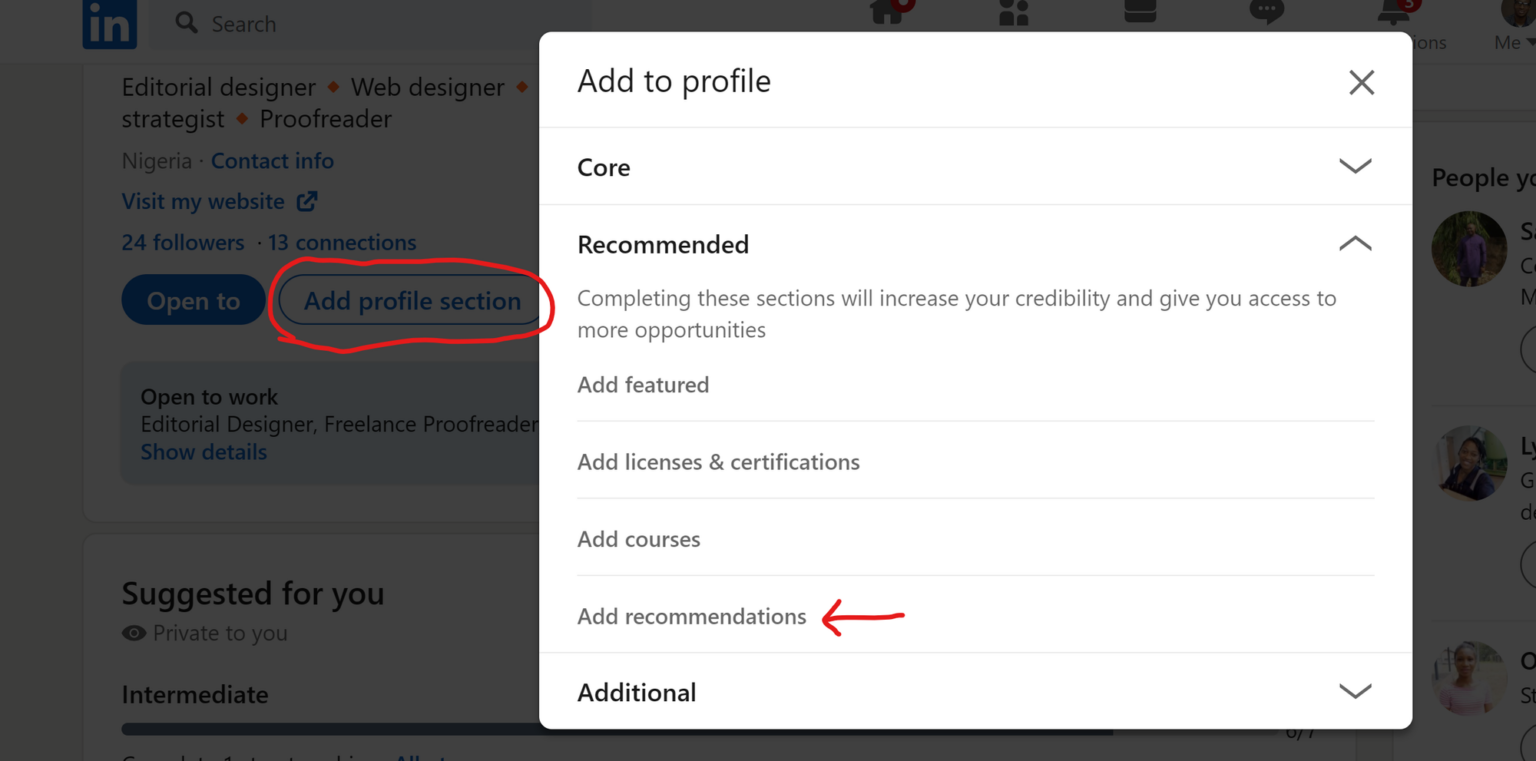The image size is (1536, 761).
Task: Click the search magnifier icon
Action: (x=186, y=22)
